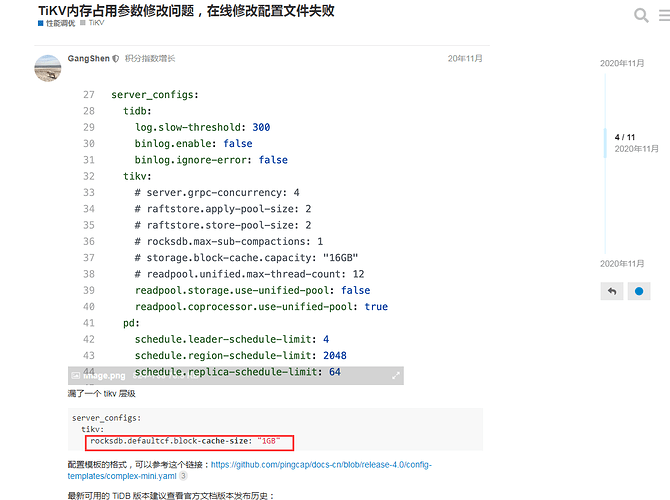The image size is (670, 500).
Task: Jump to the top timeline date 2020年11月
Action: pyautogui.click(x=622, y=63)
